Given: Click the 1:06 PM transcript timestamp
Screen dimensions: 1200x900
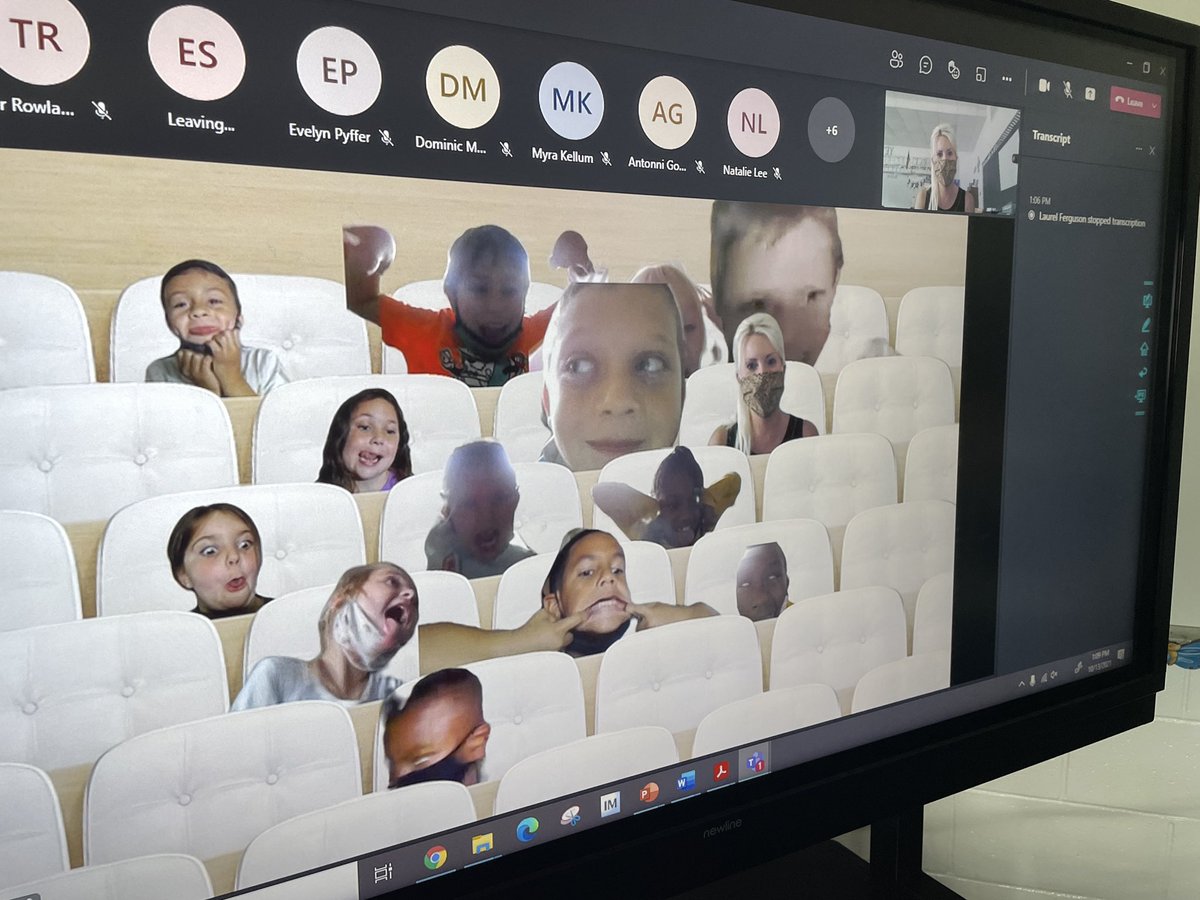Looking at the screenshot, I should point(1041,201).
